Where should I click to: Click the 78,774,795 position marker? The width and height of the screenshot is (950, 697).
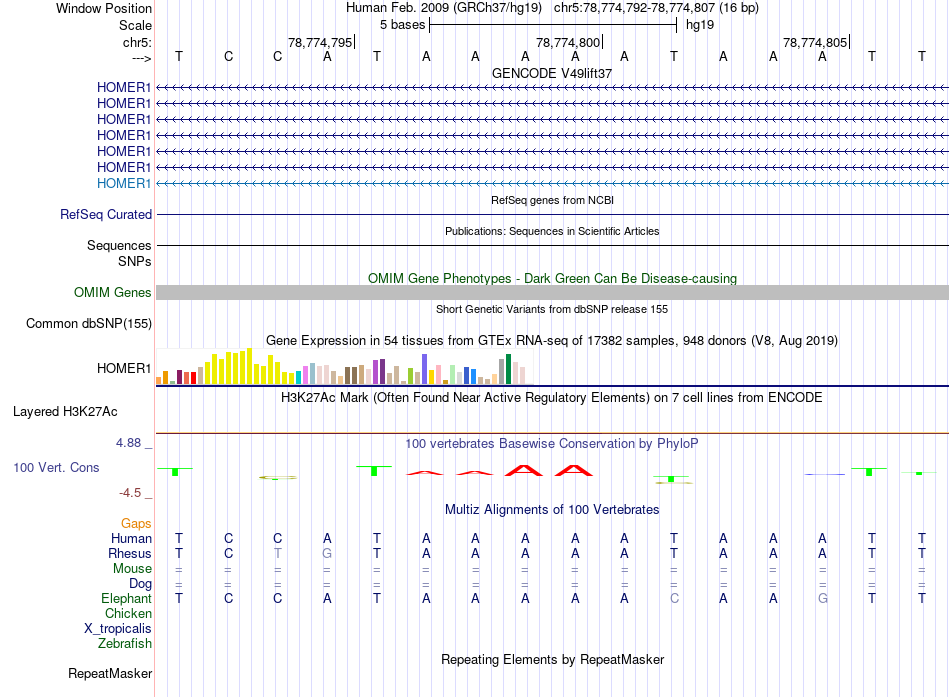(x=320, y=42)
